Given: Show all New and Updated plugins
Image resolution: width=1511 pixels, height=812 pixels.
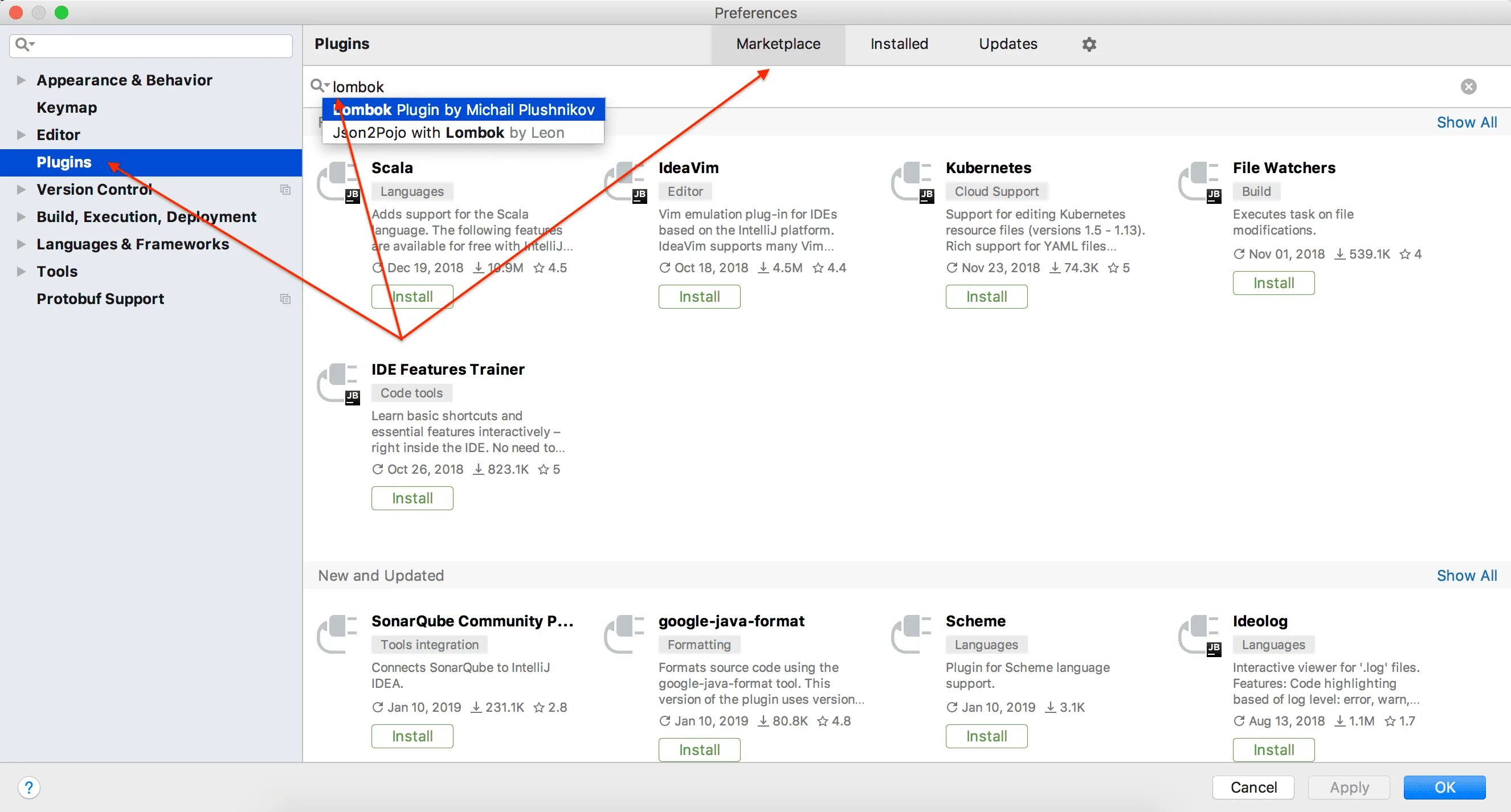Looking at the screenshot, I should (1466, 576).
